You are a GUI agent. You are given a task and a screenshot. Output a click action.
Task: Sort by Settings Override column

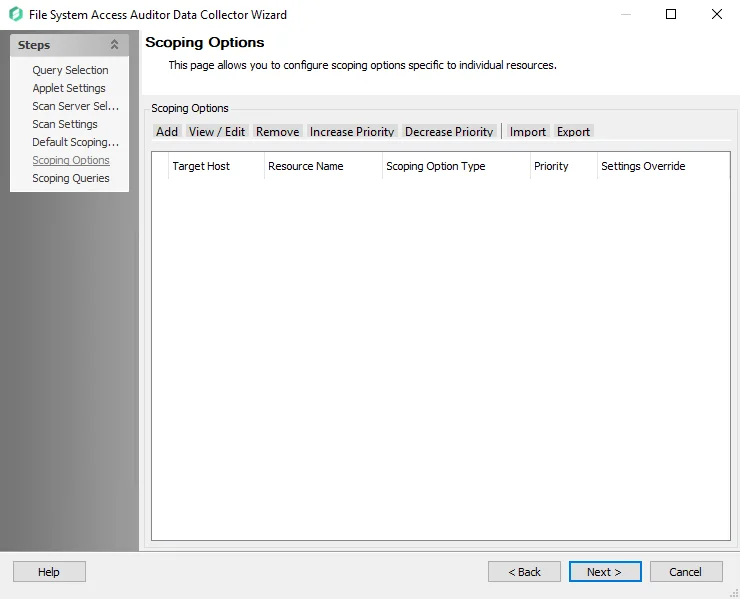tap(663, 166)
